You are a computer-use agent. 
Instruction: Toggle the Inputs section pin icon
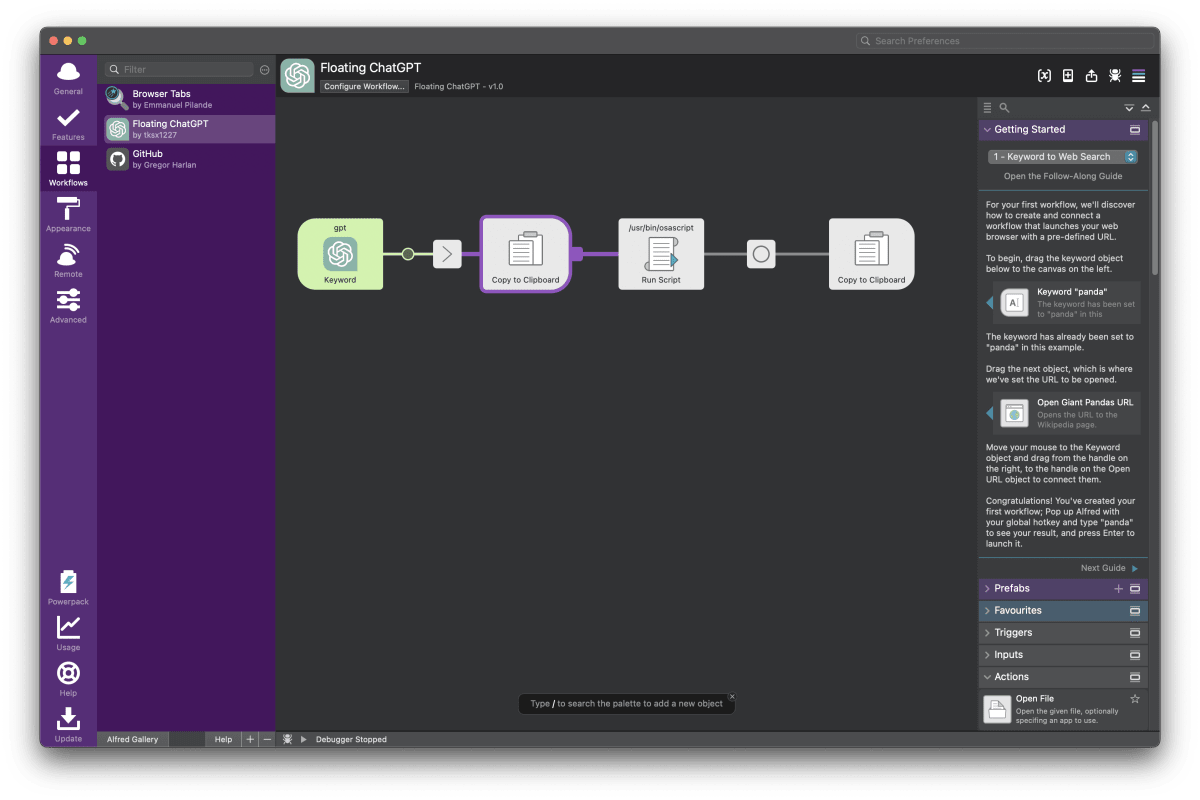point(1135,655)
